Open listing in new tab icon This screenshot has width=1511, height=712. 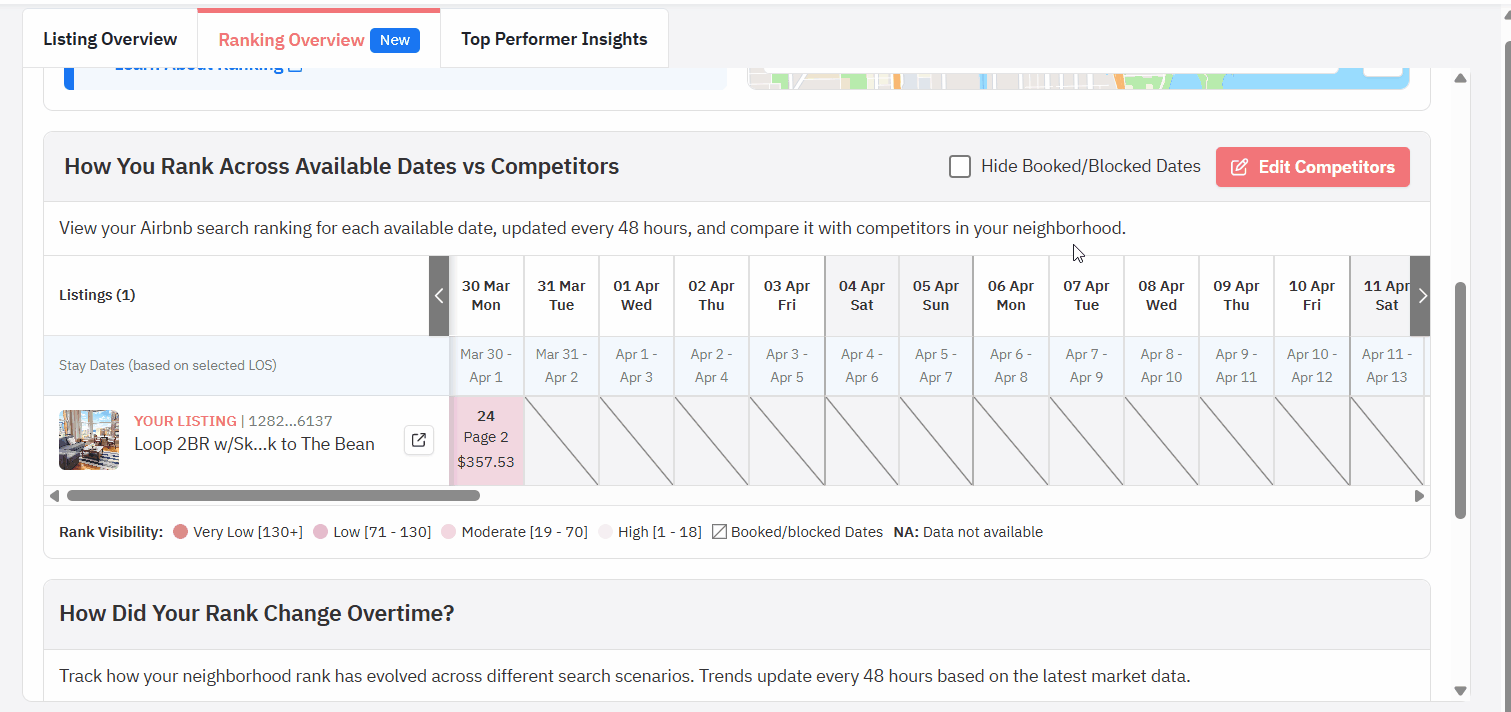(419, 440)
